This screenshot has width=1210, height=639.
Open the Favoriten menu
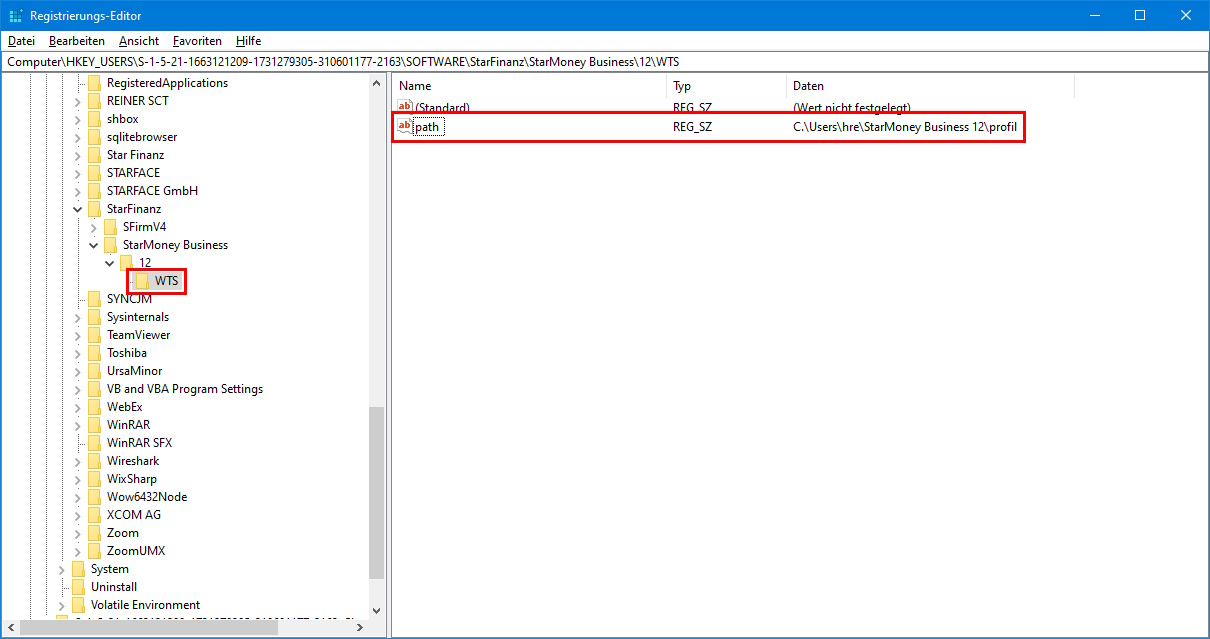[197, 41]
